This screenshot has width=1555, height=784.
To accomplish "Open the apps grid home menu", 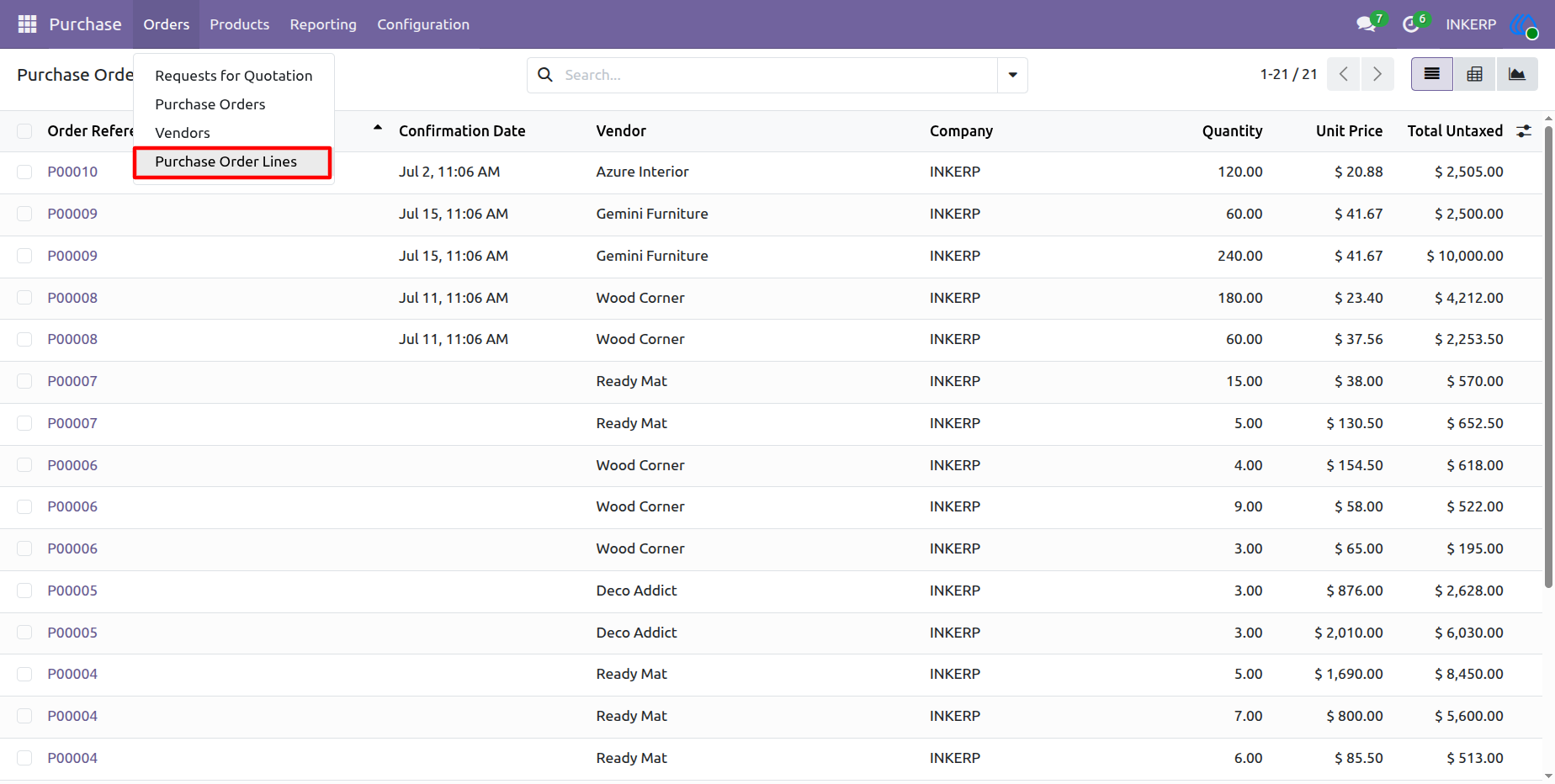I will [27, 24].
